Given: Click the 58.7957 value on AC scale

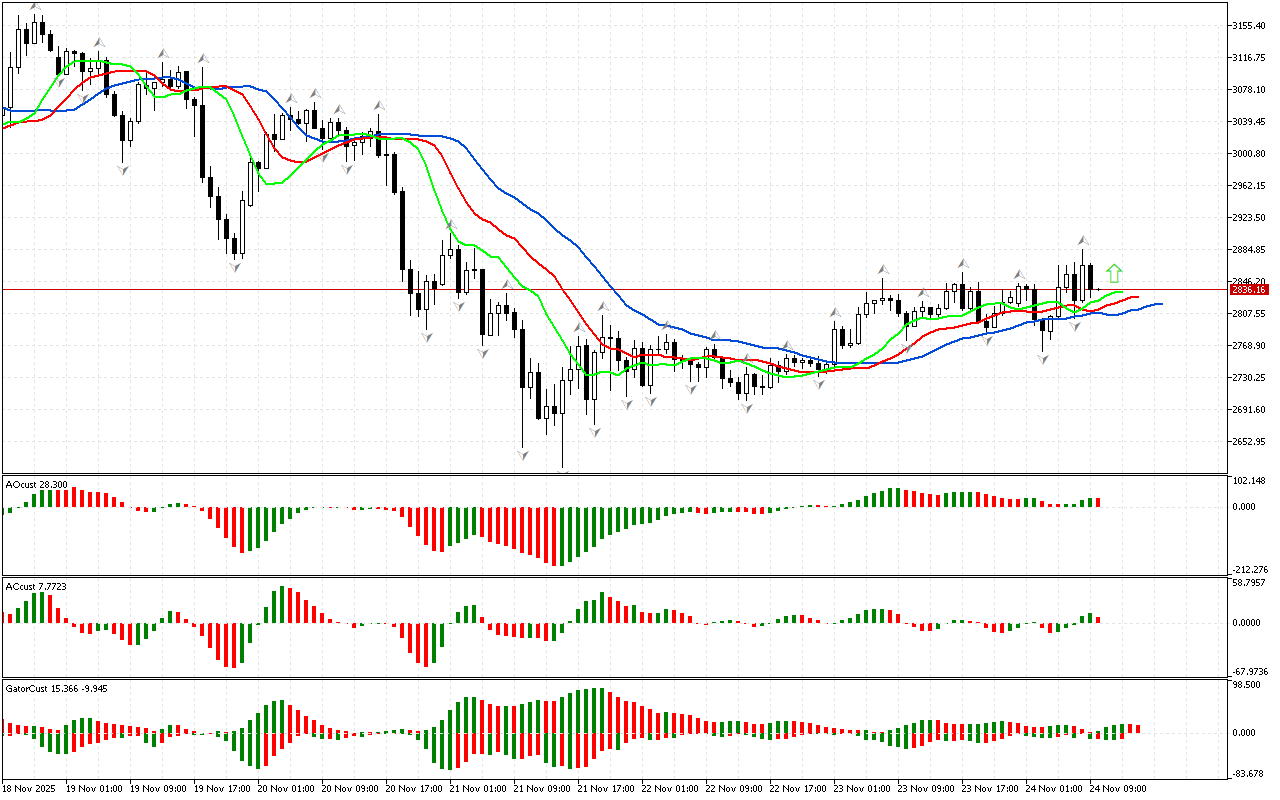Looking at the screenshot, I should (x=1249, y=582).
